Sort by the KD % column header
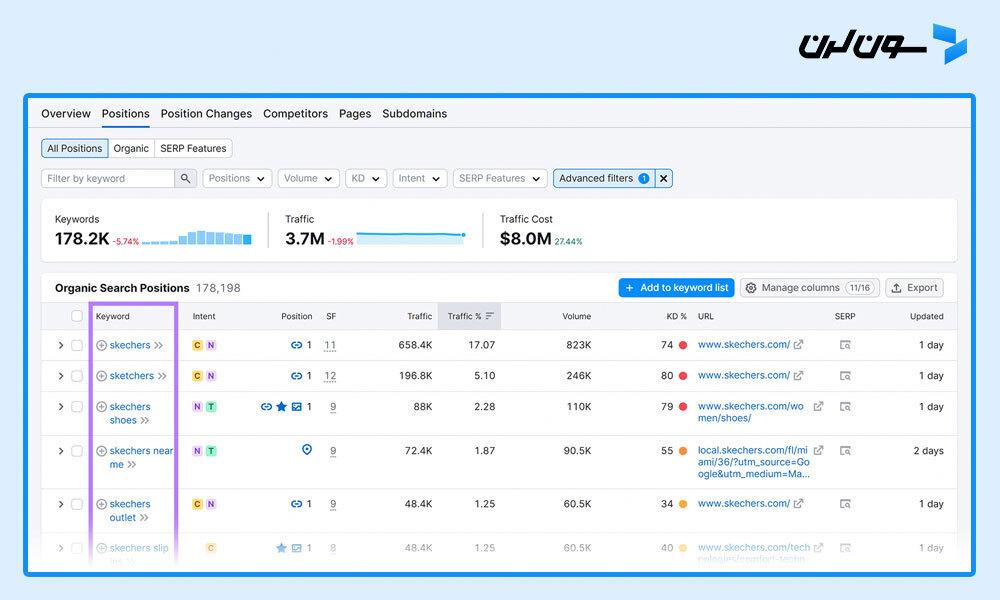This screenshot has width=1000, height=600. tap(676, 316)
